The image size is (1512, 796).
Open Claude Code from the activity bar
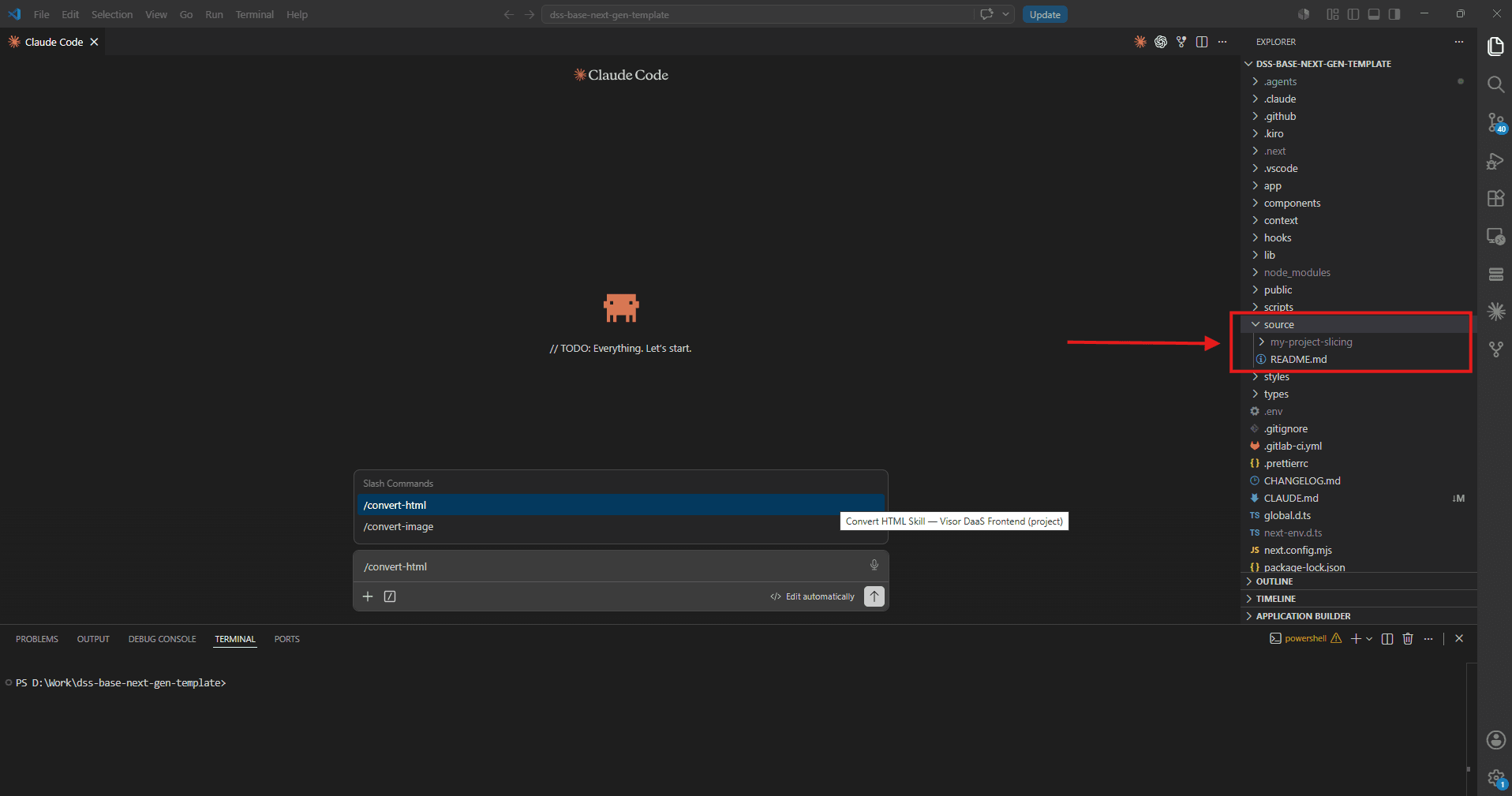1495,312
